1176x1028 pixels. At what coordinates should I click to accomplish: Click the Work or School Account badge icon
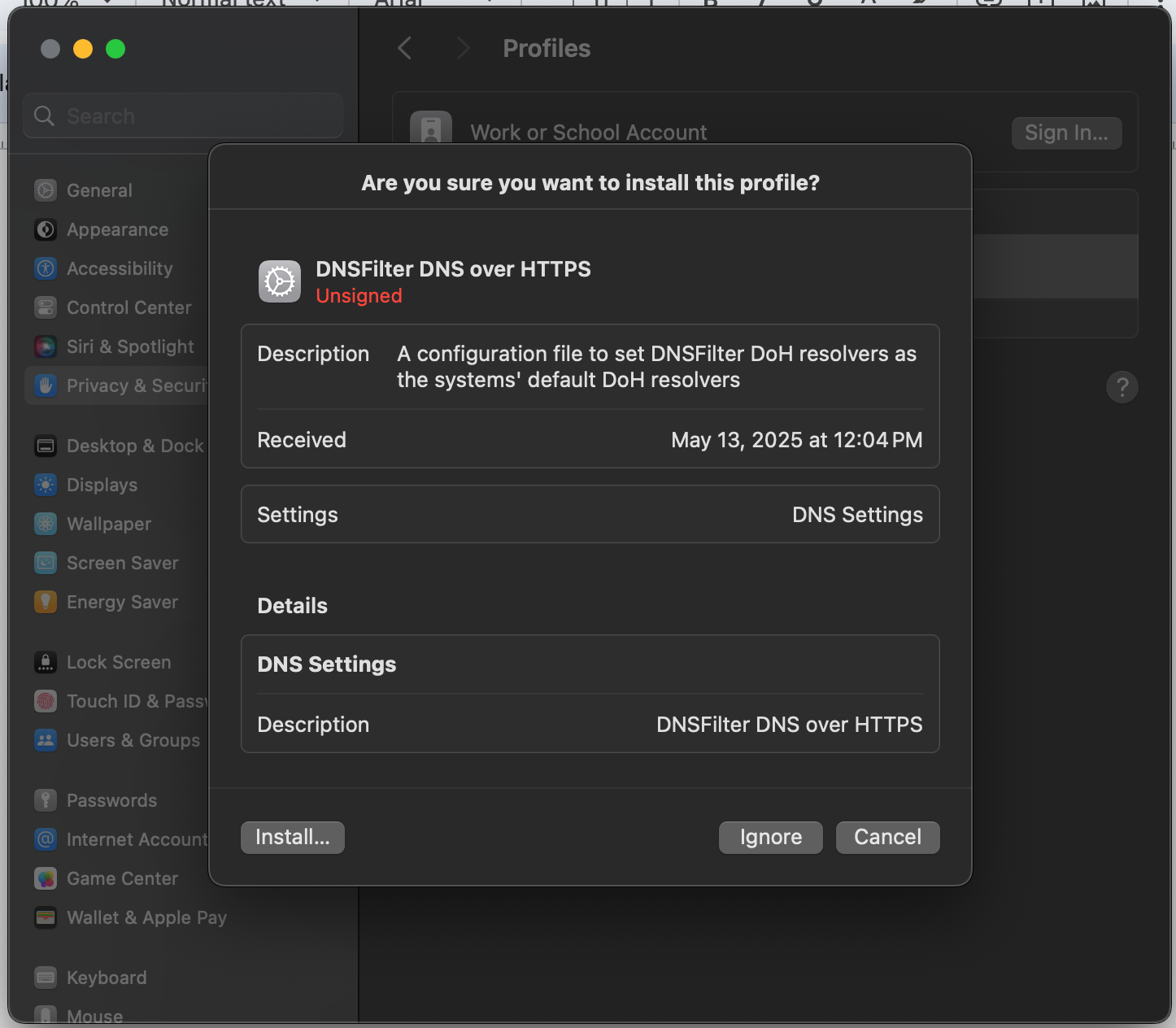(x=431, y=128)
